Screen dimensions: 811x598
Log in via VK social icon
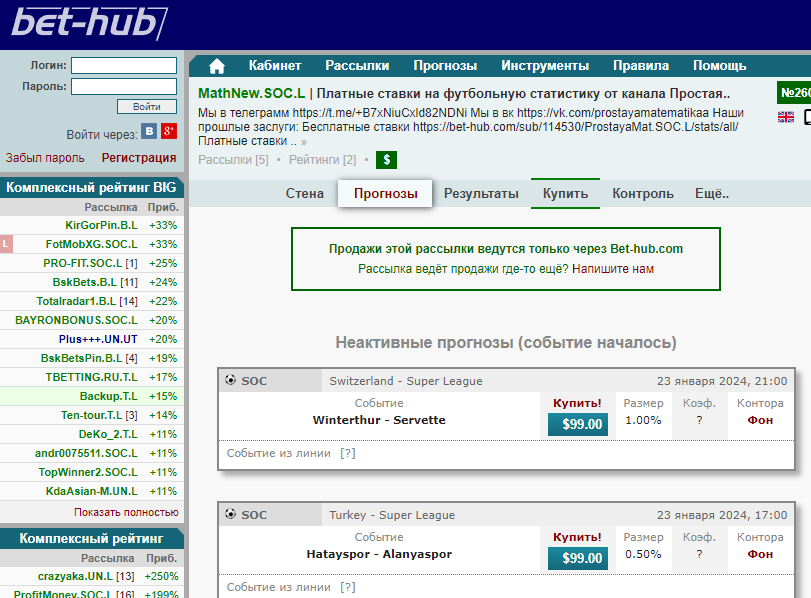pos(150,132)
